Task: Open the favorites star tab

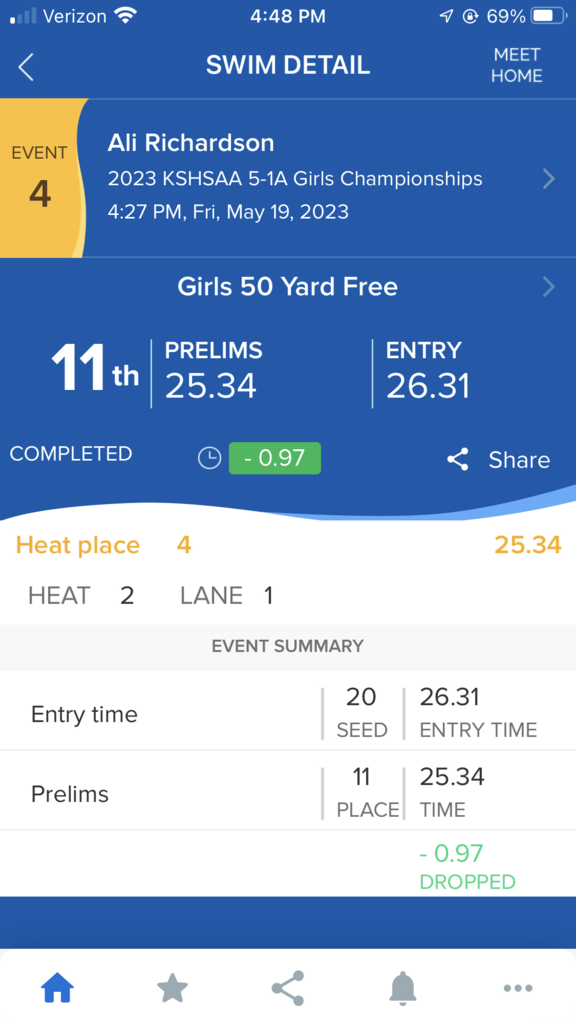Action: coord(172,987)
